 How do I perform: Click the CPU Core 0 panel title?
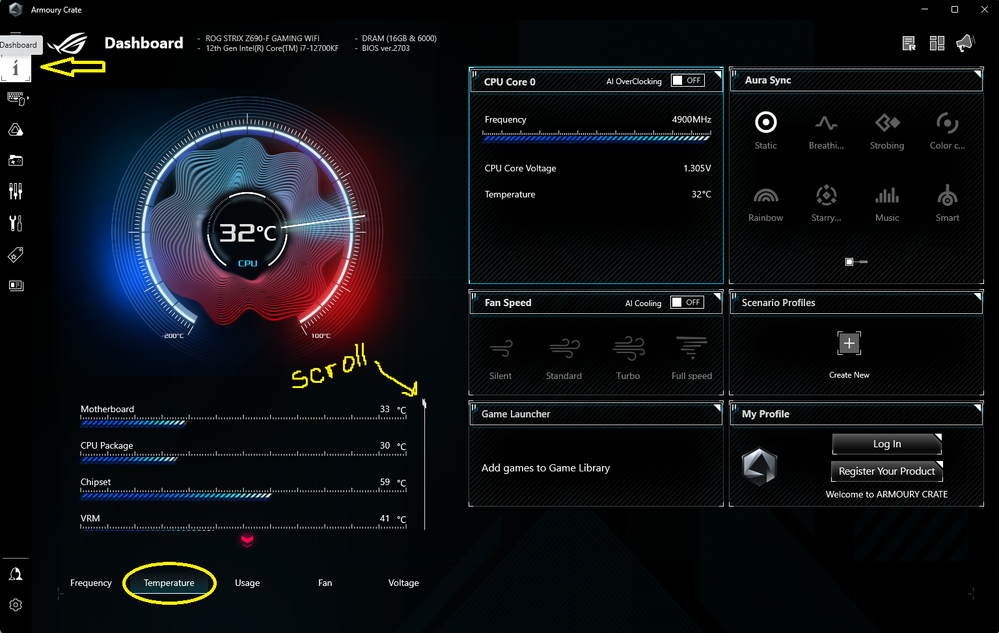510,82
